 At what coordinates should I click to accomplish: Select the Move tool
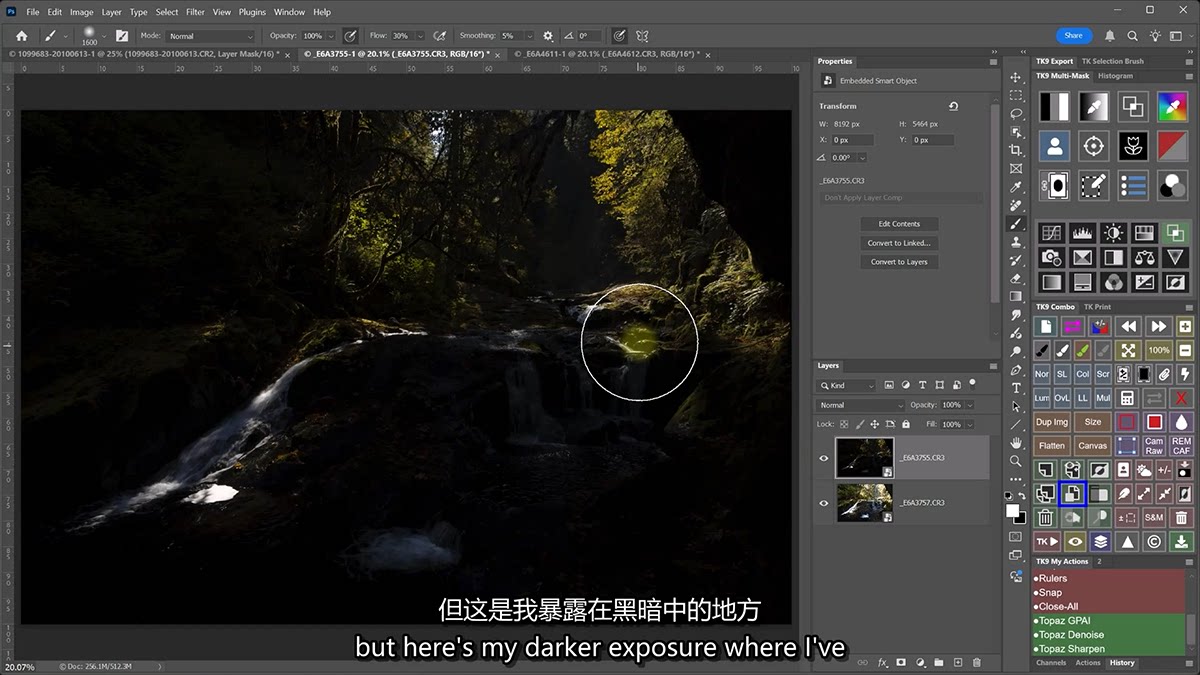tap(1016, 77)
